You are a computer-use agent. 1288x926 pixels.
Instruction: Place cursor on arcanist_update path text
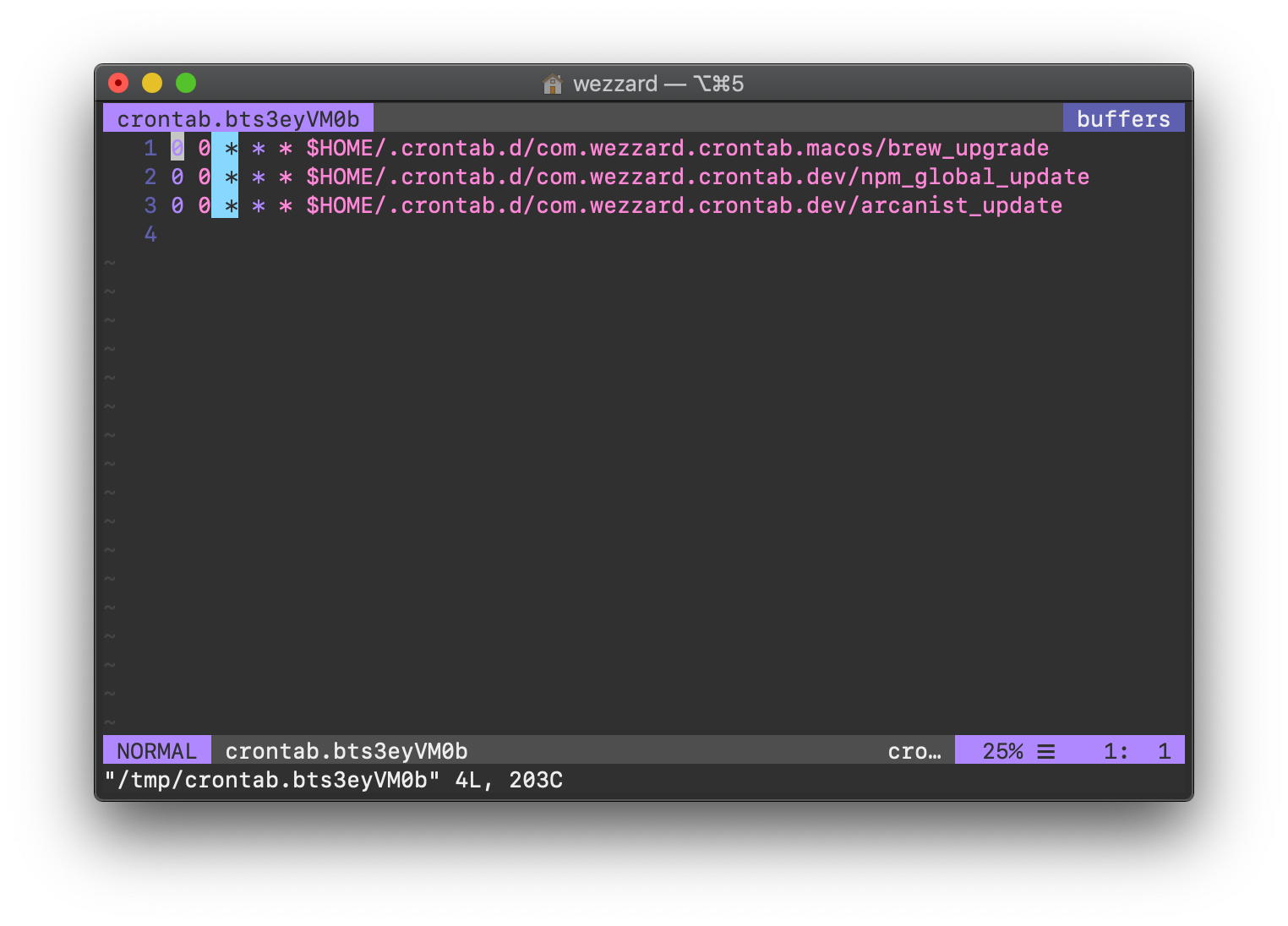coord(961,206)
